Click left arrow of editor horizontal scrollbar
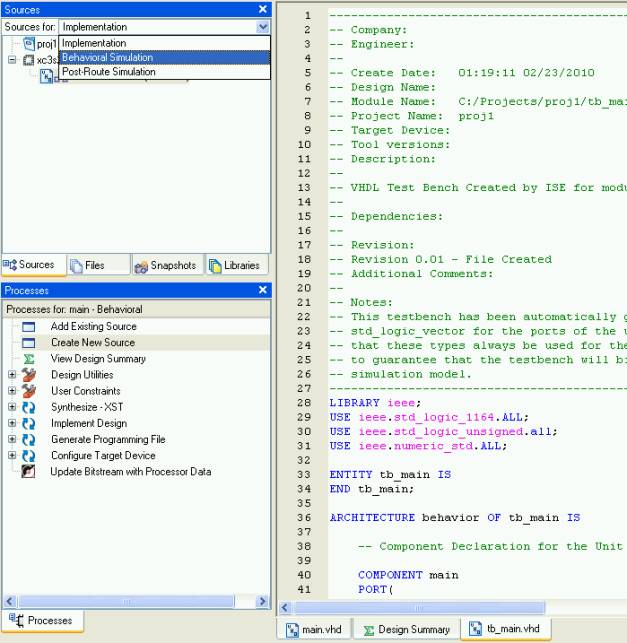 pos(285,608)
